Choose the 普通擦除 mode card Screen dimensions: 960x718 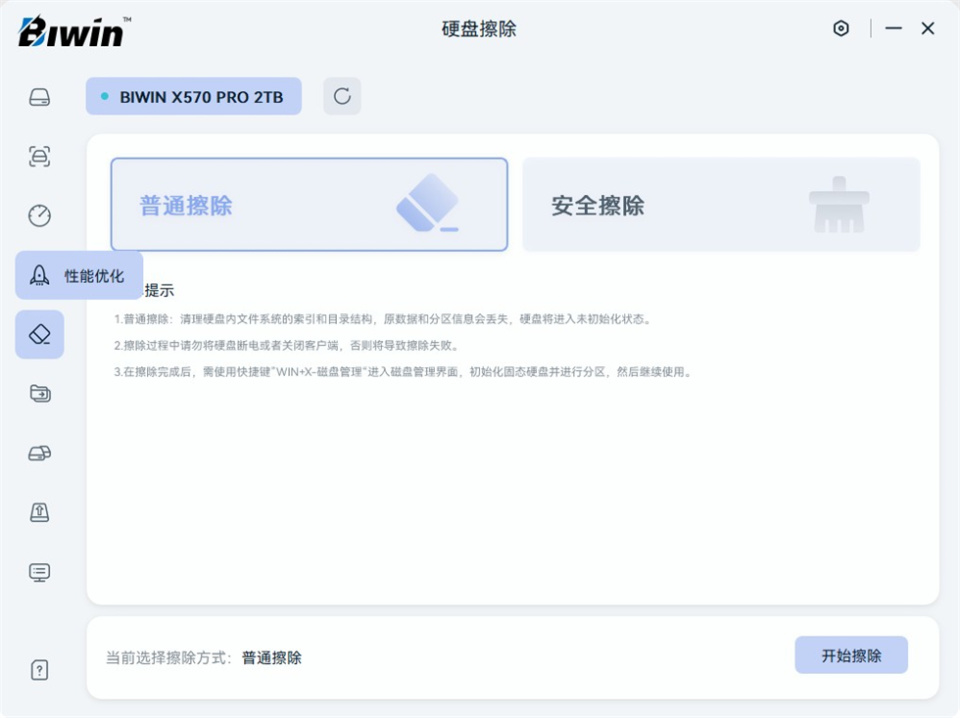(309, 204)
